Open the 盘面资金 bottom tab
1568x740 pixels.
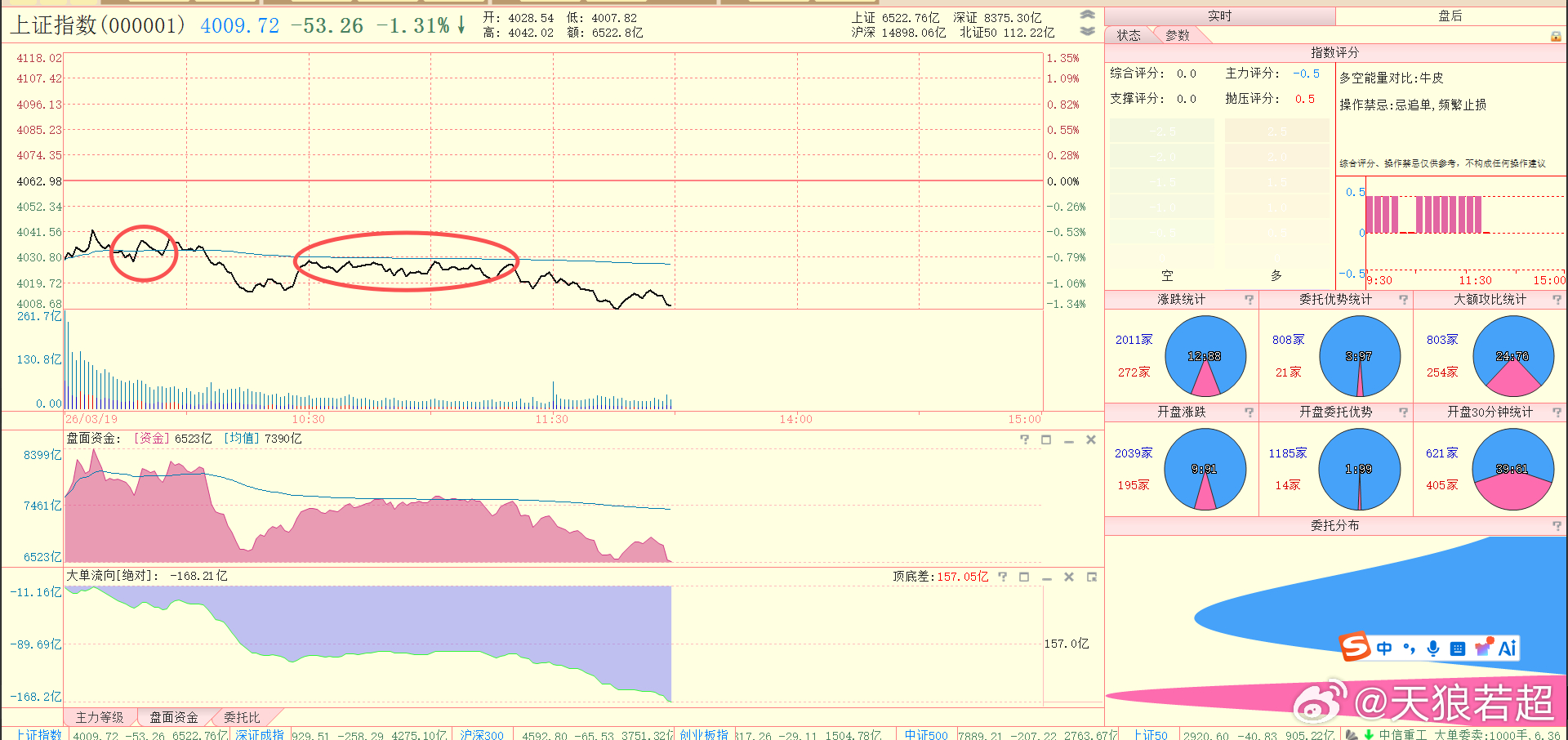(174, 717)
